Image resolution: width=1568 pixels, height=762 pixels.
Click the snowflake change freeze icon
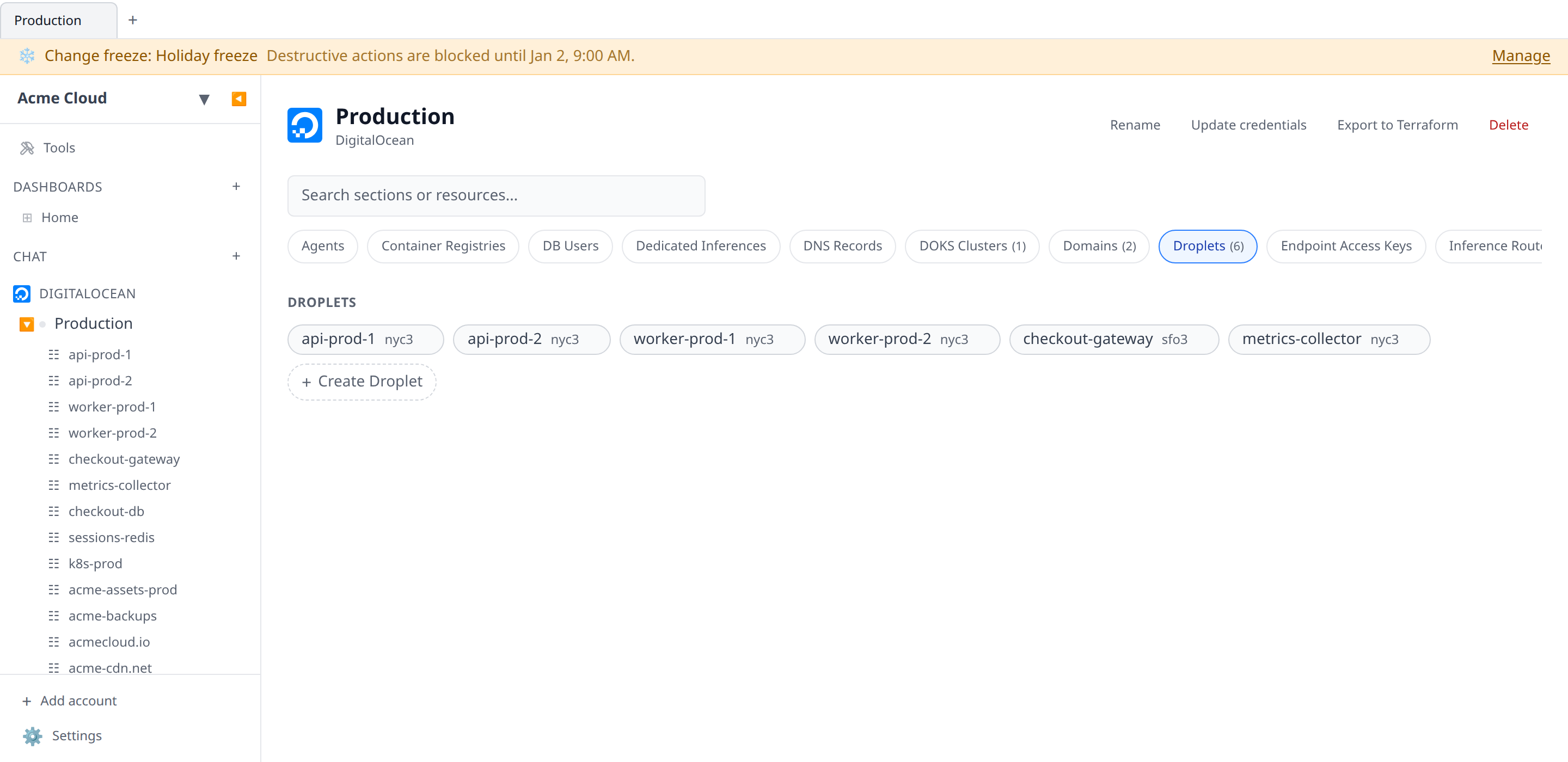coord(27,56)
